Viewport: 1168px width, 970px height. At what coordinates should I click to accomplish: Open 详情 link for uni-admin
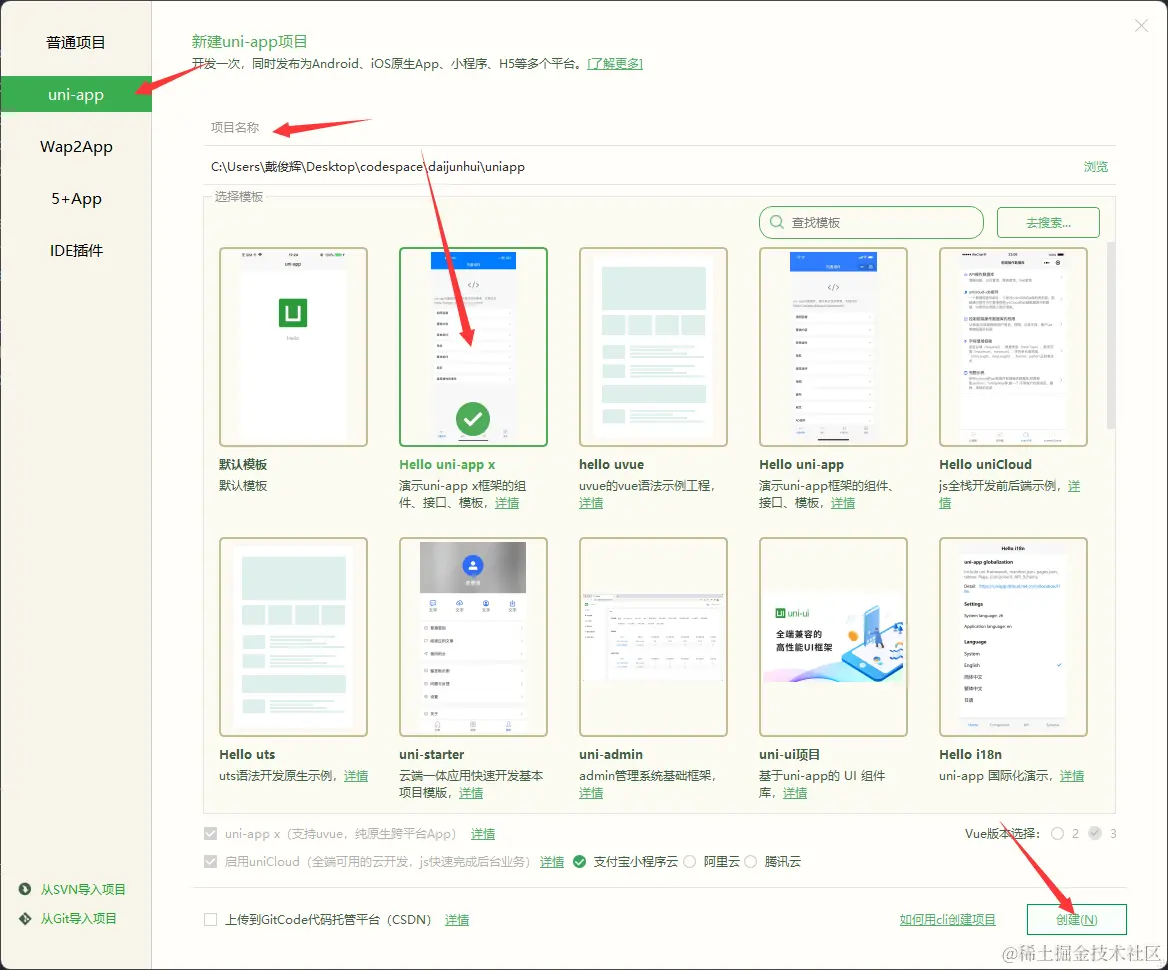[591, 793]
